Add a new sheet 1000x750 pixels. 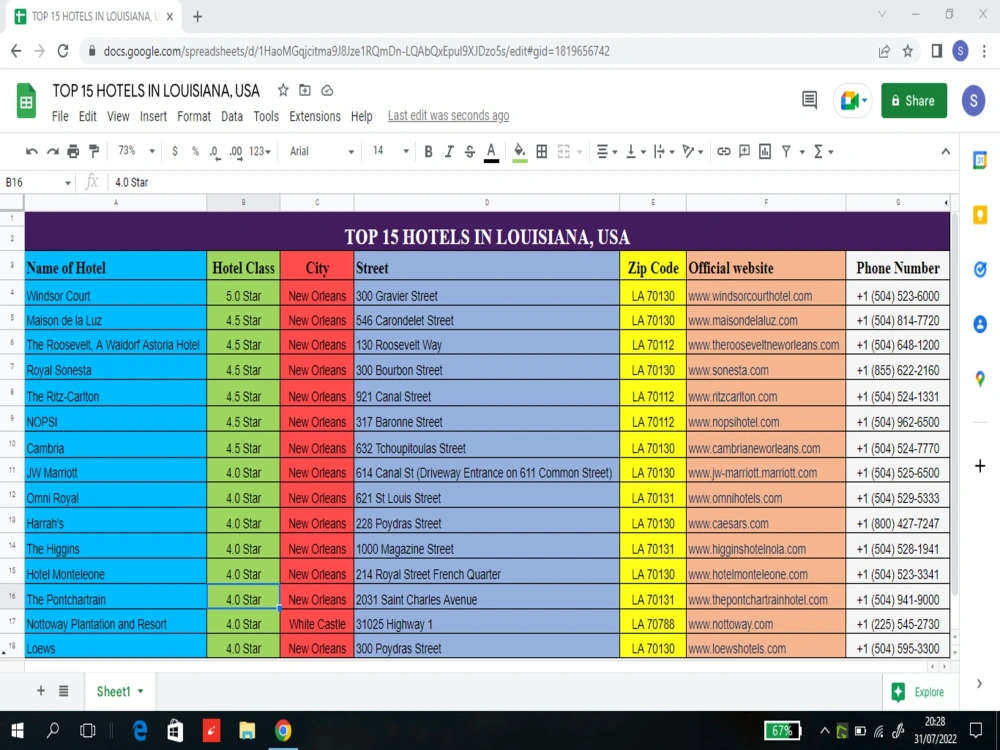[41, 691]
